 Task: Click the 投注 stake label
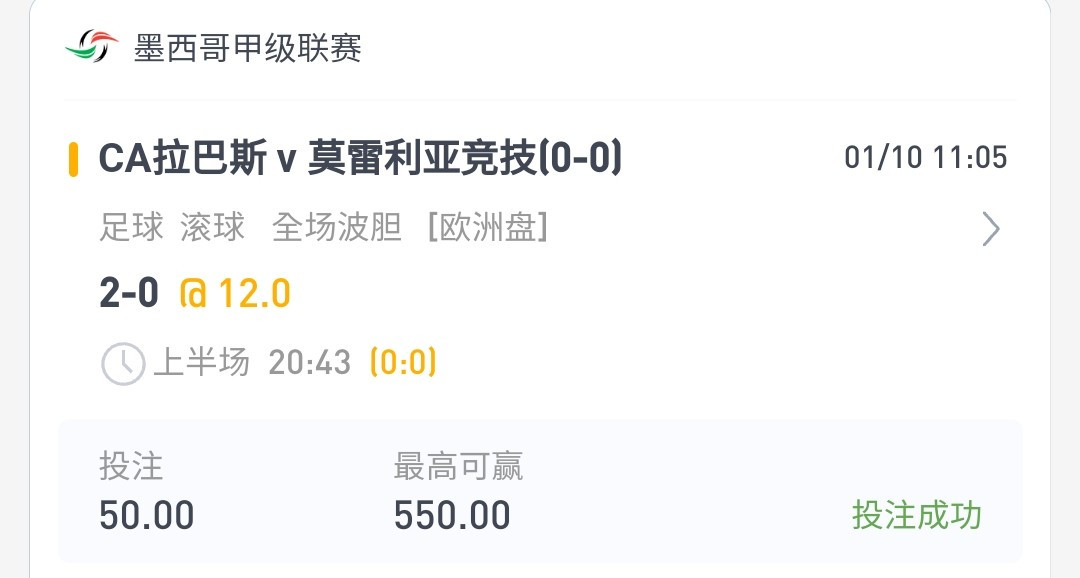(x=132, y=466)
